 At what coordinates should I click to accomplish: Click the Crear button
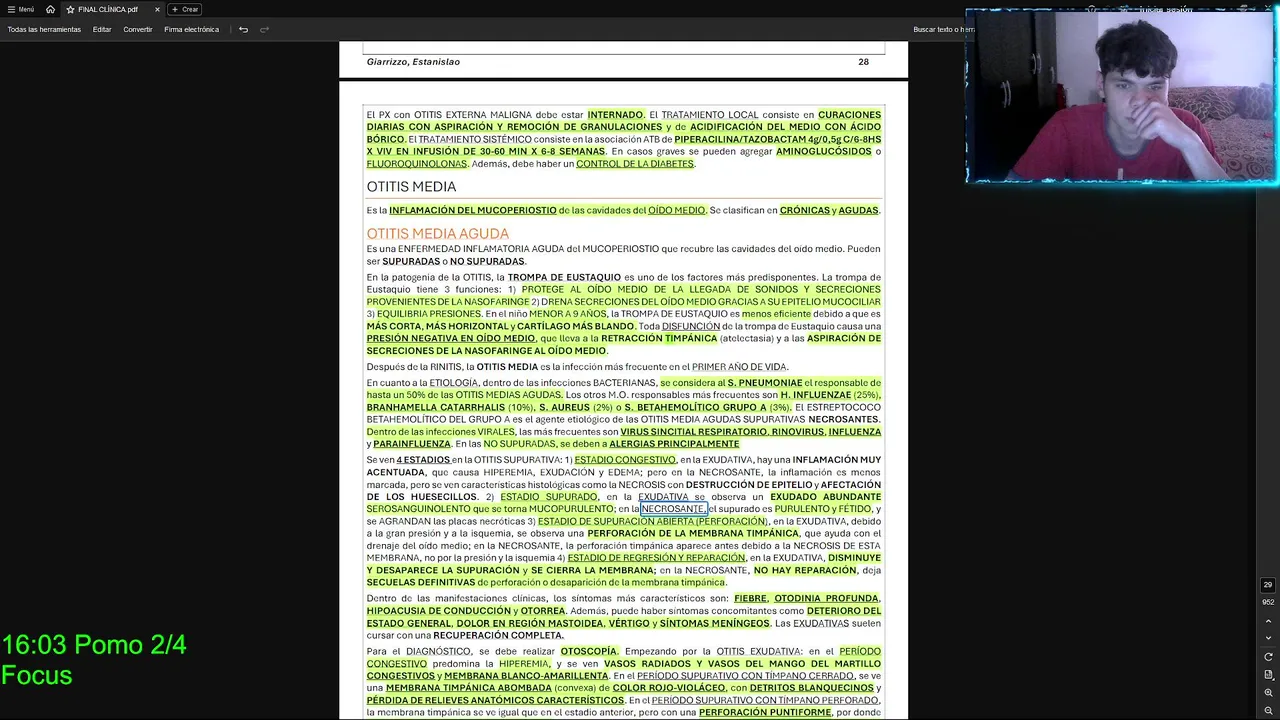(x=185, y=9)
